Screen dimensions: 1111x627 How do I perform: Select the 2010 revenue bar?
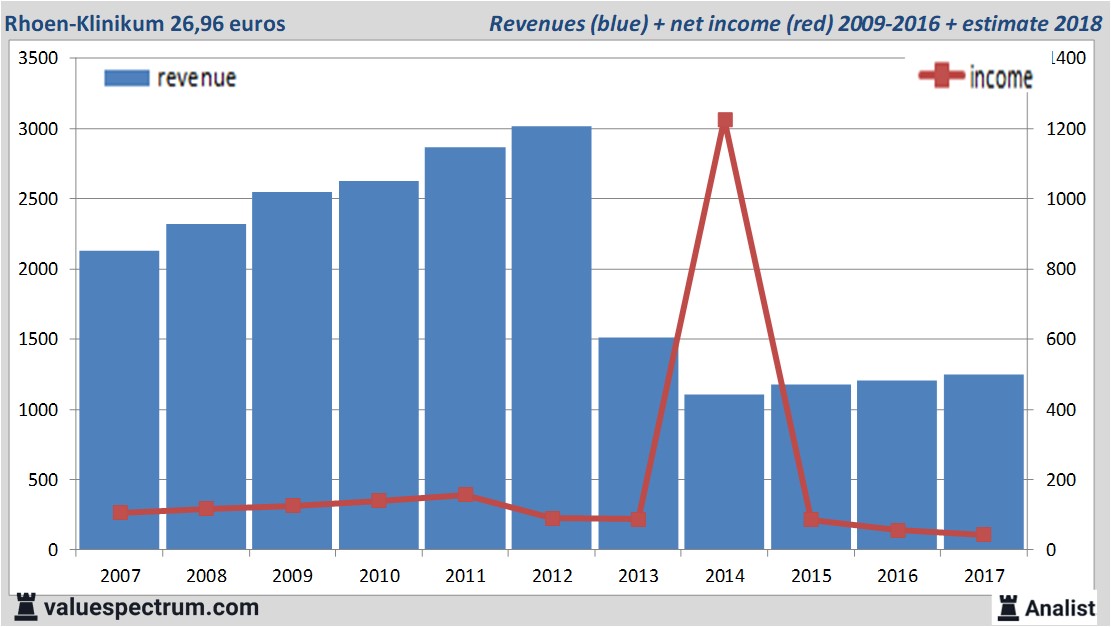(x=378, y=366)
